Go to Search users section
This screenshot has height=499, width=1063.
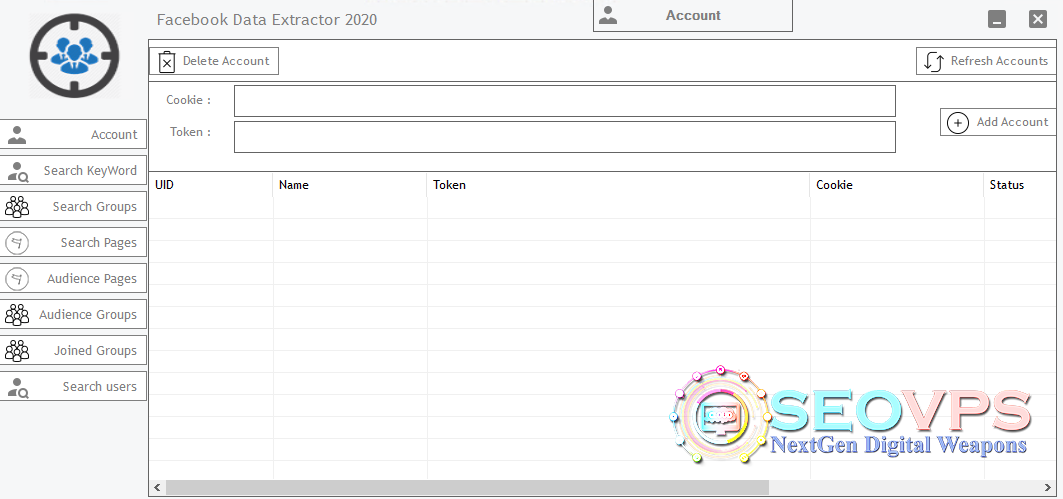(73, 386)
